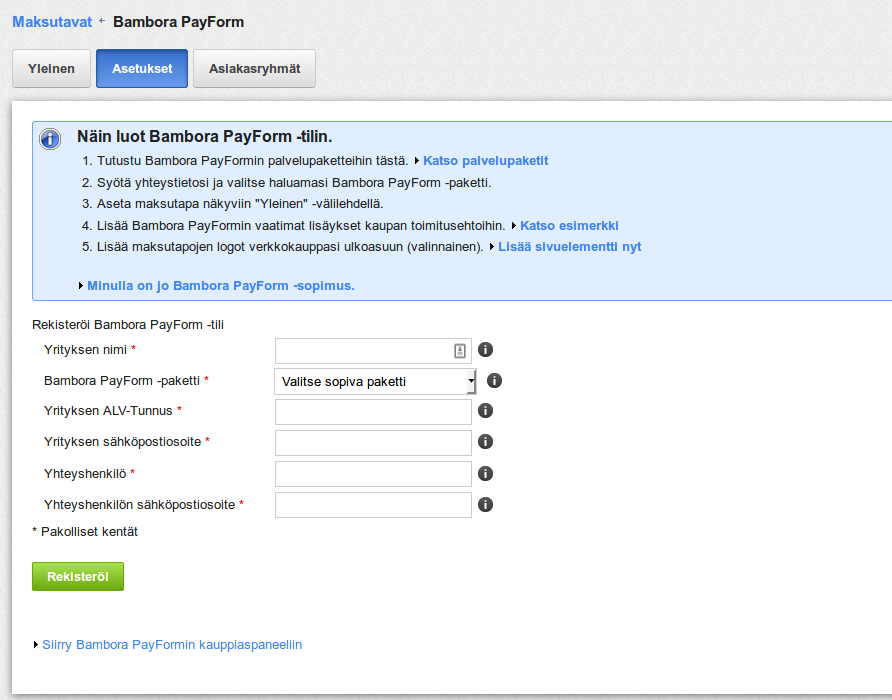Click info icon beside Yrityksen ALV-Tunnus field
Viewport: 892px width, 700px height.
pyautogui.click(x=485, y=410)
